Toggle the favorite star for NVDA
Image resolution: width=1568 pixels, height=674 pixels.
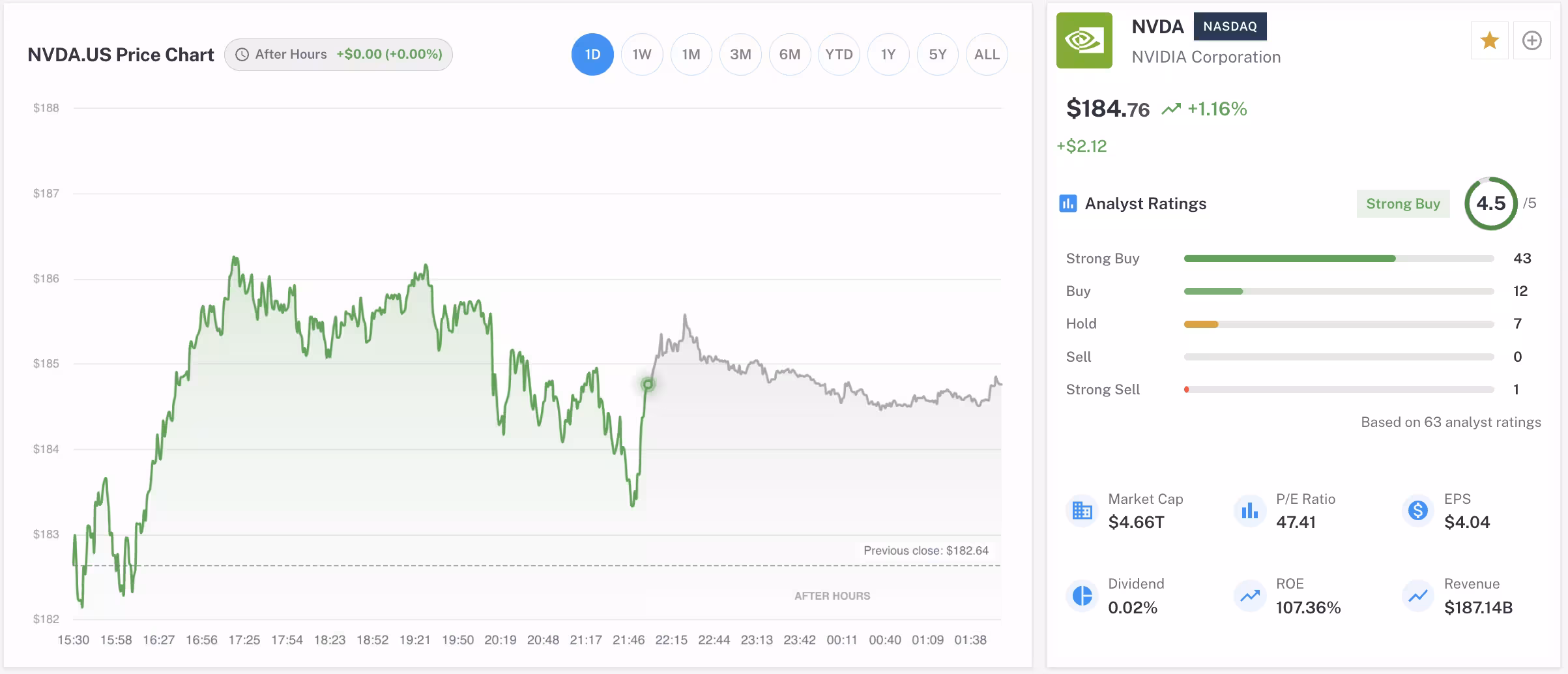coord(1489,40)
